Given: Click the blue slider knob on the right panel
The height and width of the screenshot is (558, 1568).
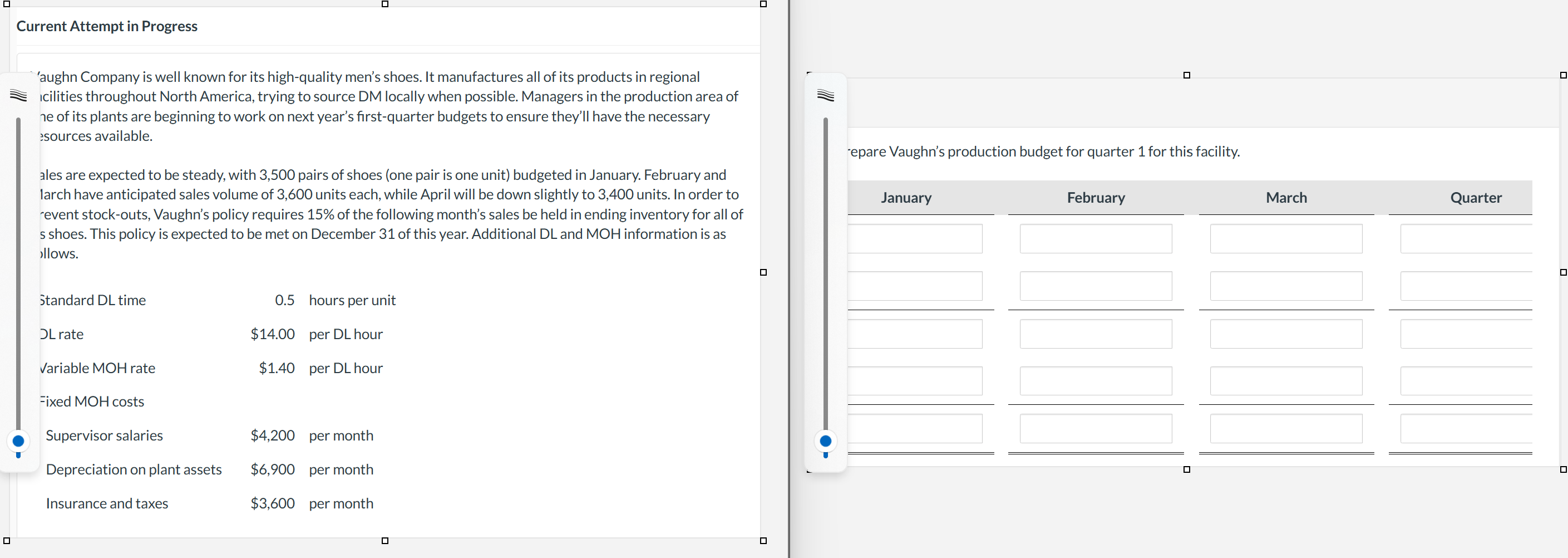Looking at the screenshot, I should tap(826, 441).
